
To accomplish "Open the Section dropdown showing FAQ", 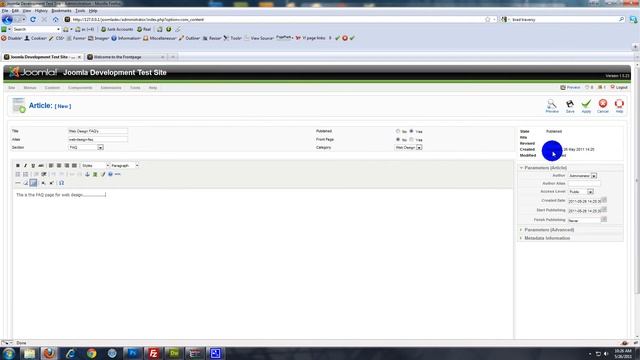I will click(x=86, y=147).
